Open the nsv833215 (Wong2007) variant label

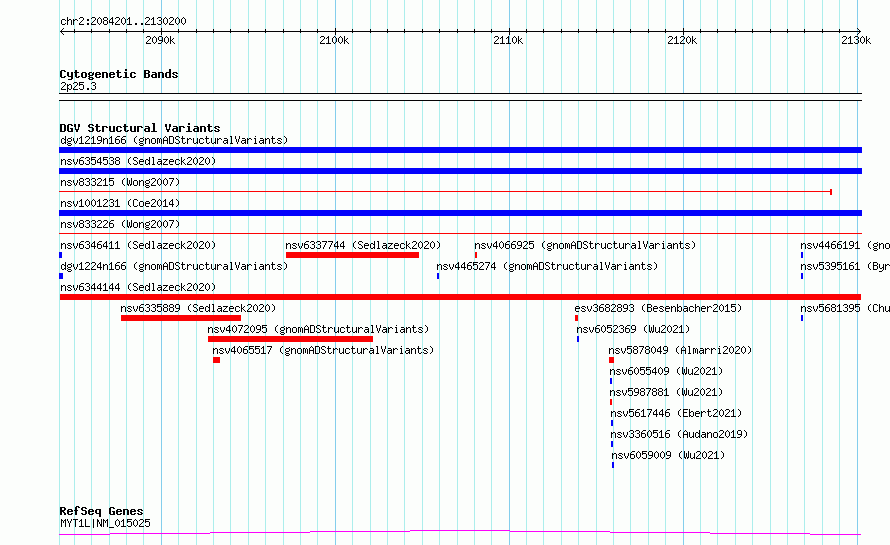point(120,182)
